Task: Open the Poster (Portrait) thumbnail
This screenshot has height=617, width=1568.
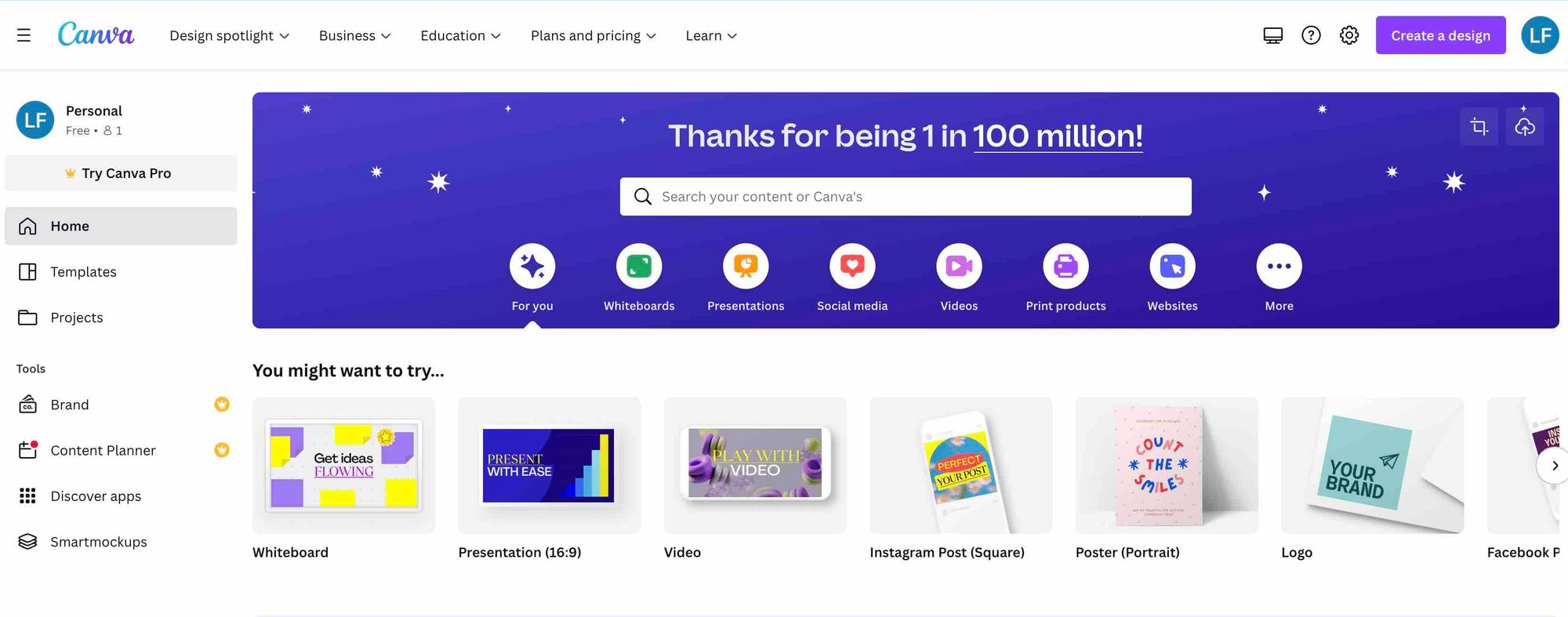Action: pyautogui.click(x=1167, y=466)
